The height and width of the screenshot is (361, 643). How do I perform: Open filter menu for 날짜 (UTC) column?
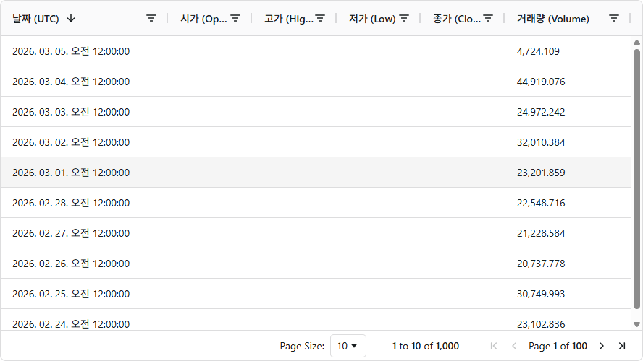pyautogui.click(x=151, y=18)
